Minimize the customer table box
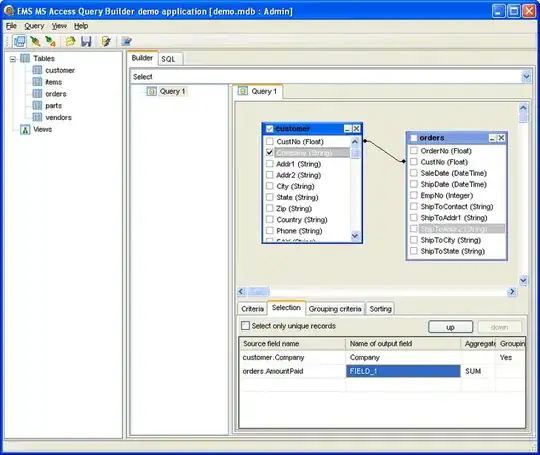Viewport: 540px width, 455px height. (347, 129)
